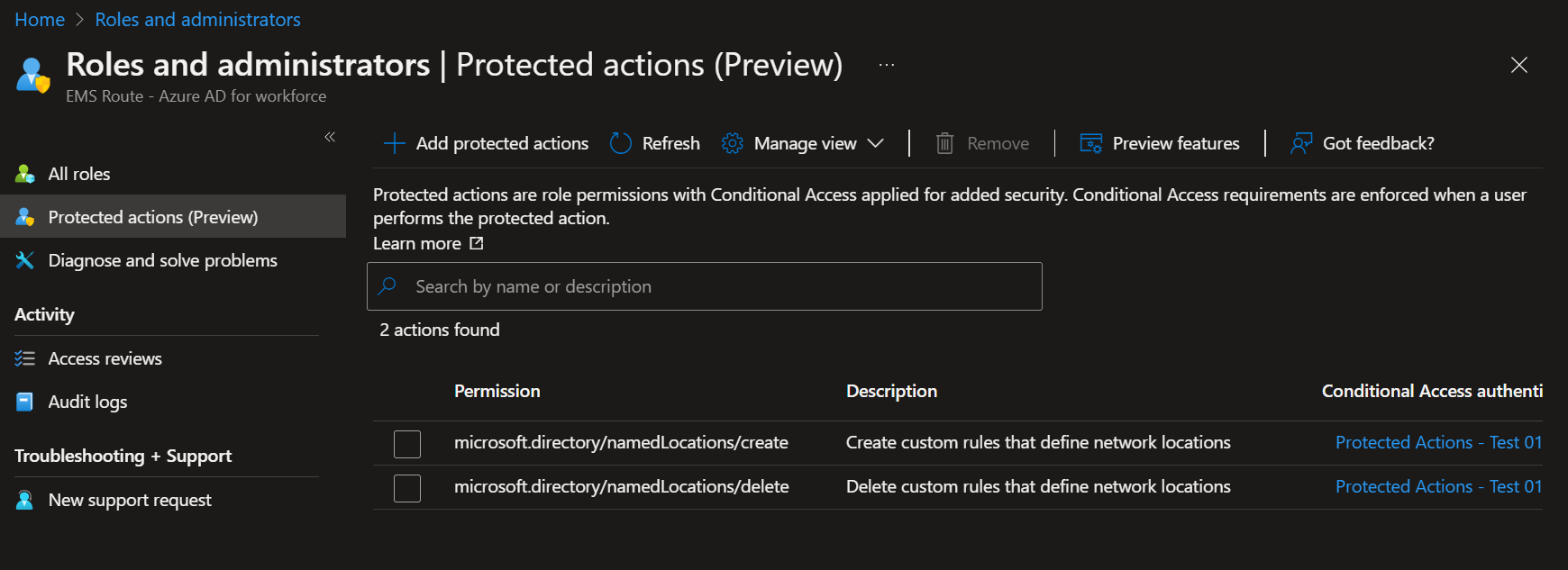
Task: Click the Refresh circular arrow icon
Action: (621, 143)
